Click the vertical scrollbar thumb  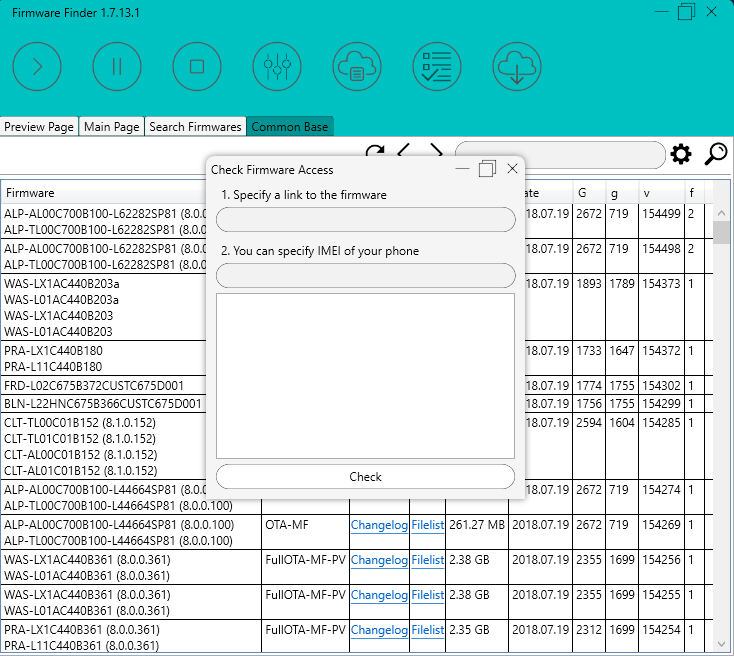click(x=721, y=233)
